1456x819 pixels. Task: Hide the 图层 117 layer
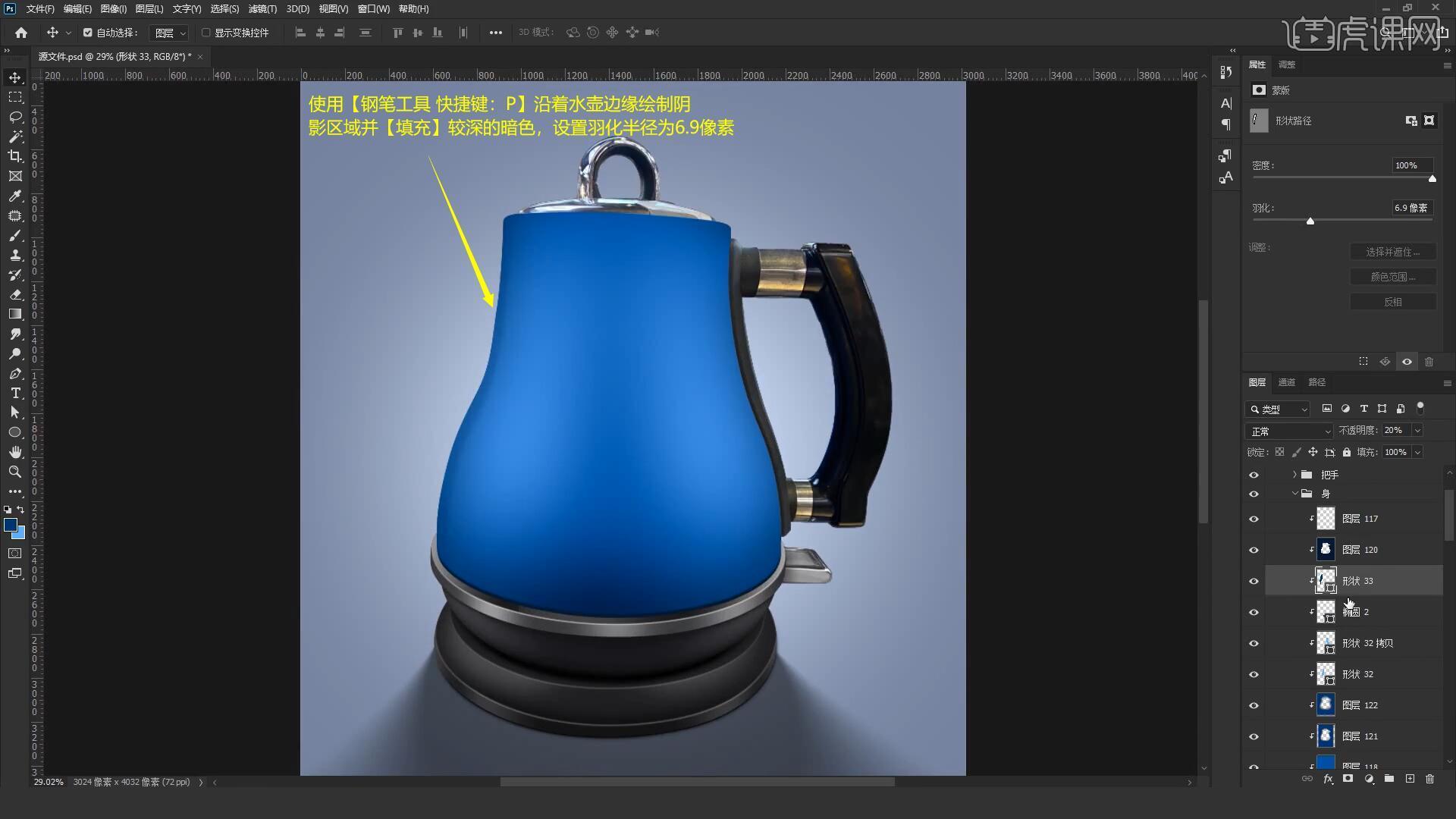[1254, 519]
